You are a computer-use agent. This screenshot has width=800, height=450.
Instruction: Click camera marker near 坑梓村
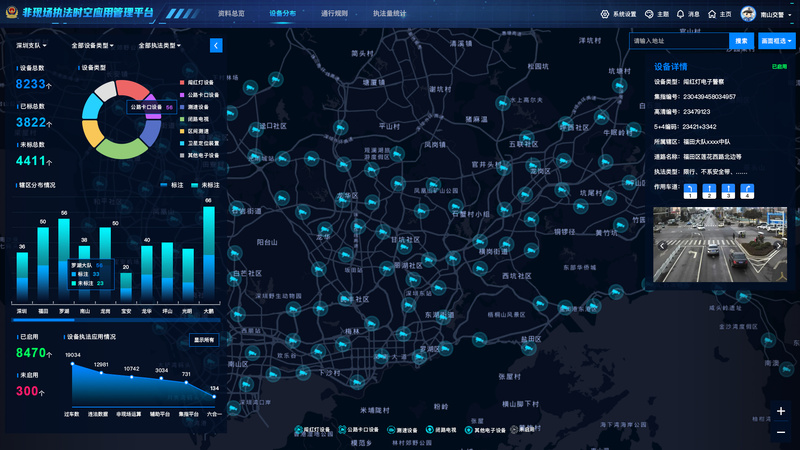(x=619, y=85)
